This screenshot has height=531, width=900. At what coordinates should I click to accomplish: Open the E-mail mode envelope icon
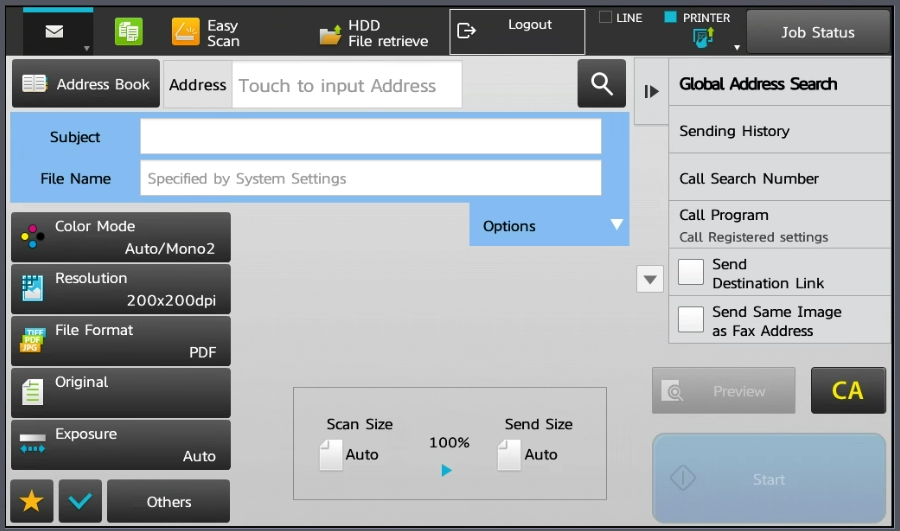55,32
